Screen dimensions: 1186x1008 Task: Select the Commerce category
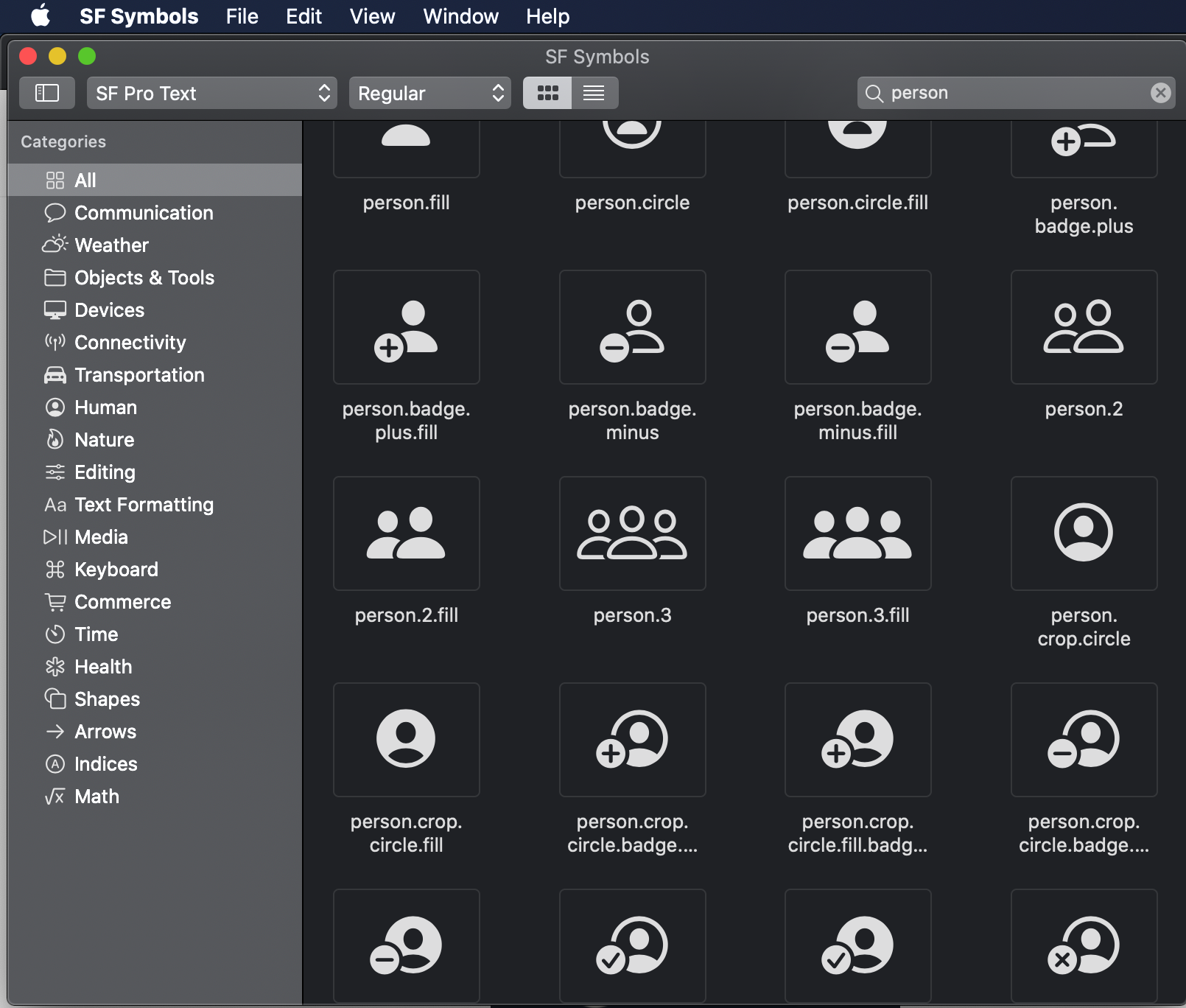155,602
